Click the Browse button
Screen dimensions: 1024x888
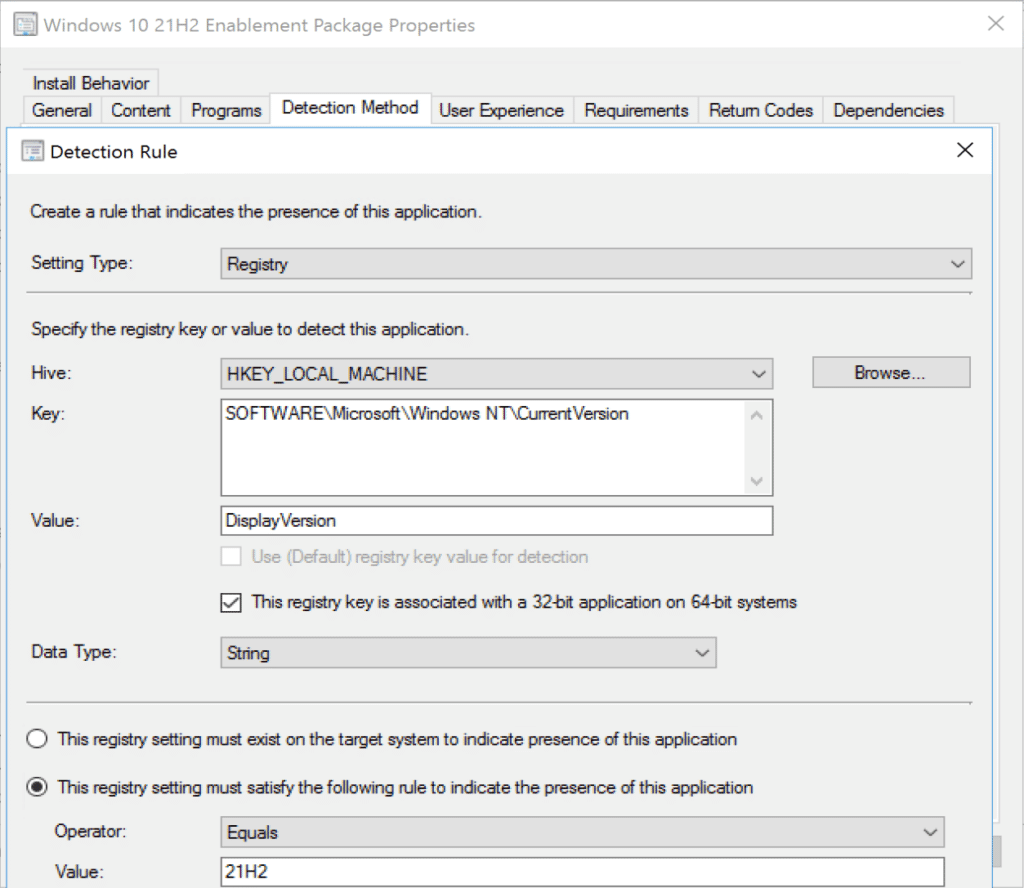tap(891, 372)
